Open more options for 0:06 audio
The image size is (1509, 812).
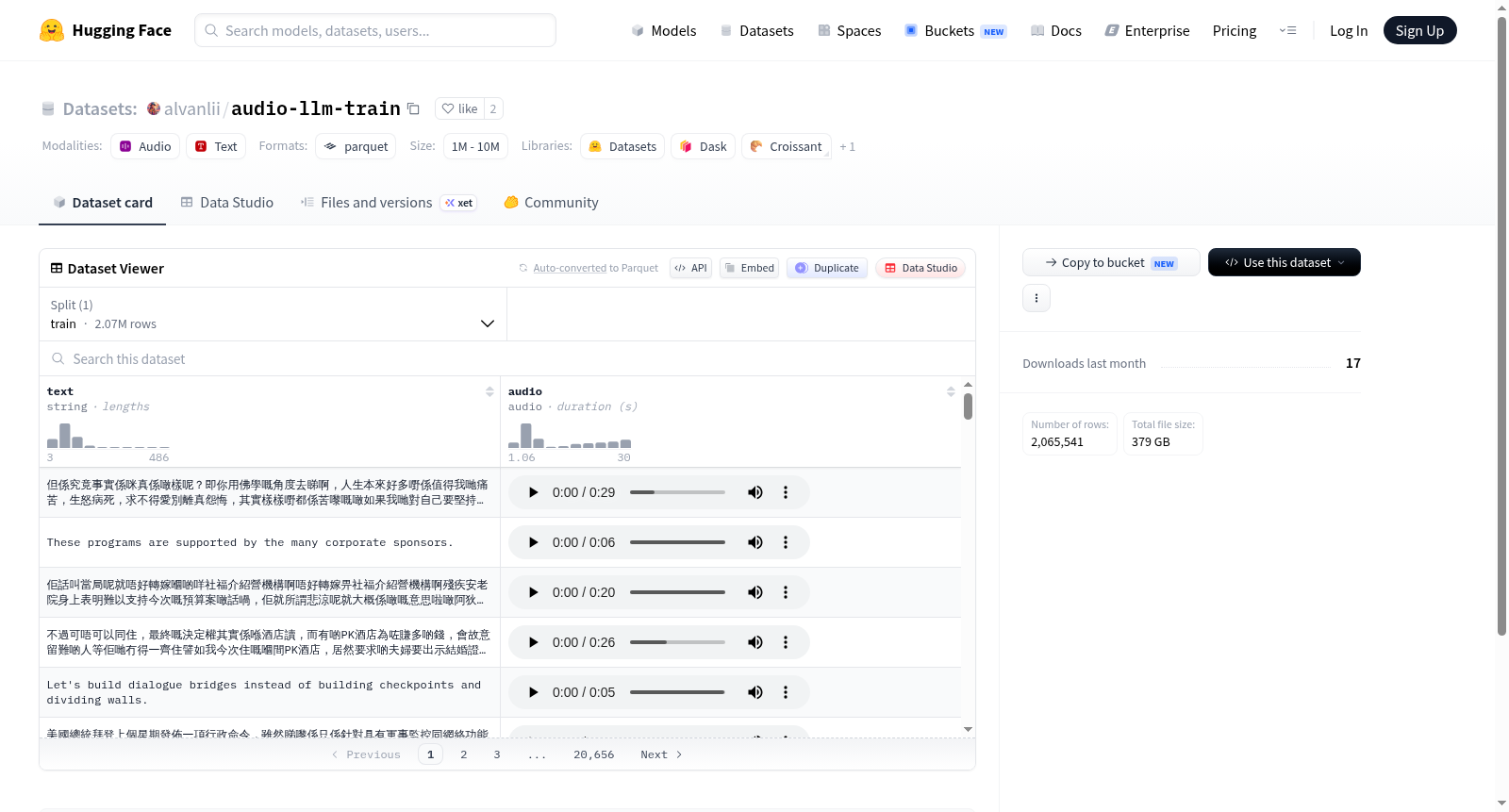pos(786,542)
